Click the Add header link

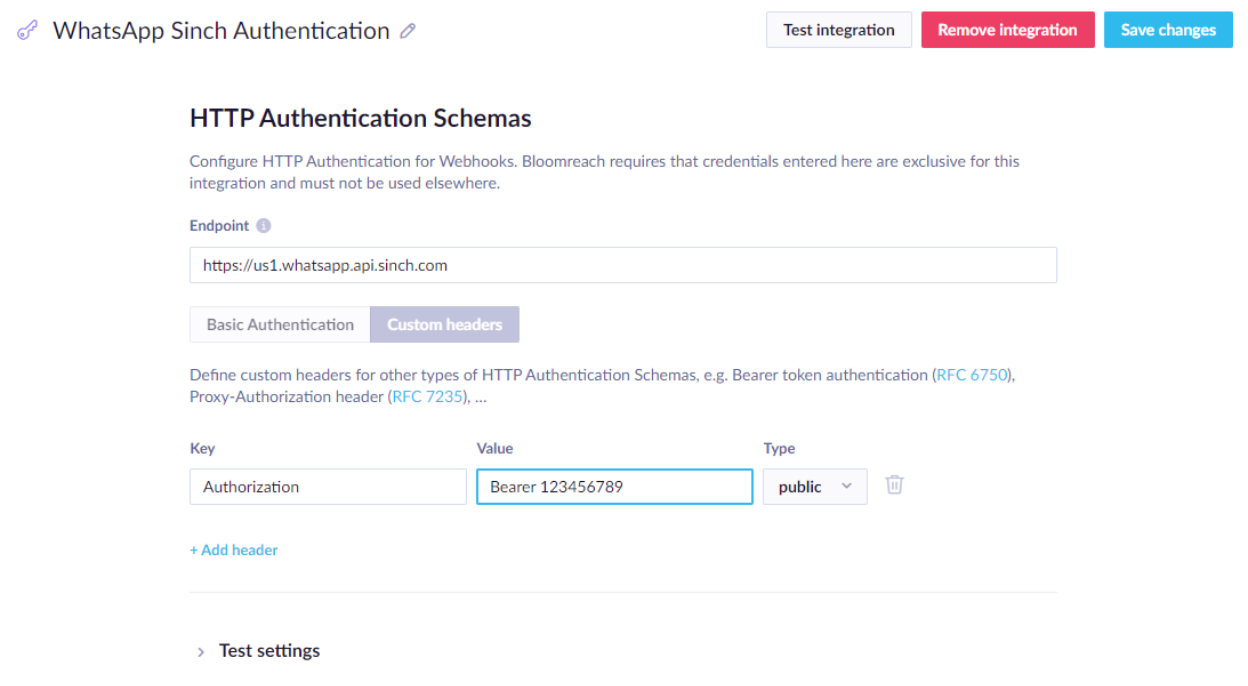point(234,550)
